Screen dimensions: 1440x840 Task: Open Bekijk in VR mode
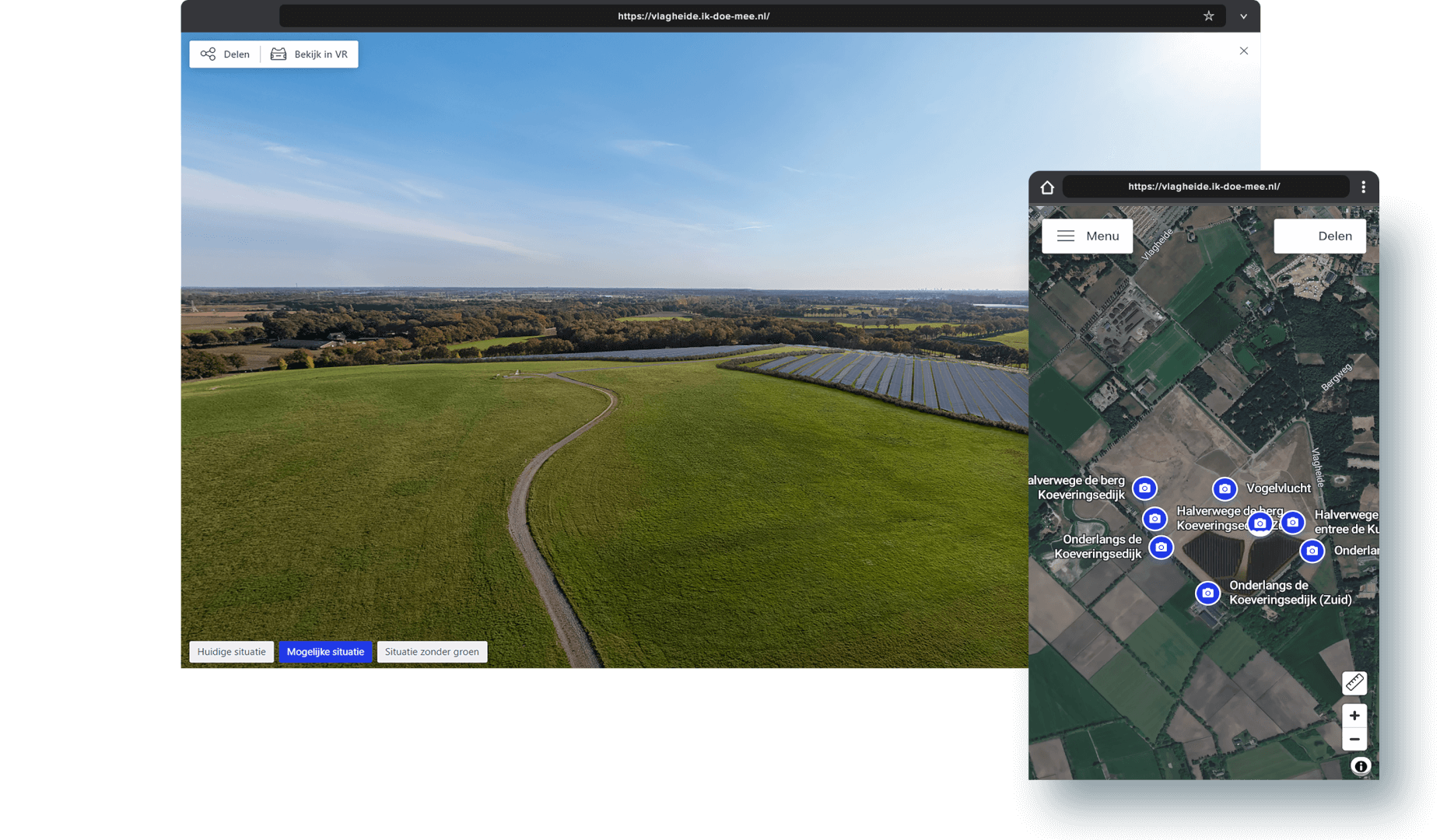click(x=310, y=54)
